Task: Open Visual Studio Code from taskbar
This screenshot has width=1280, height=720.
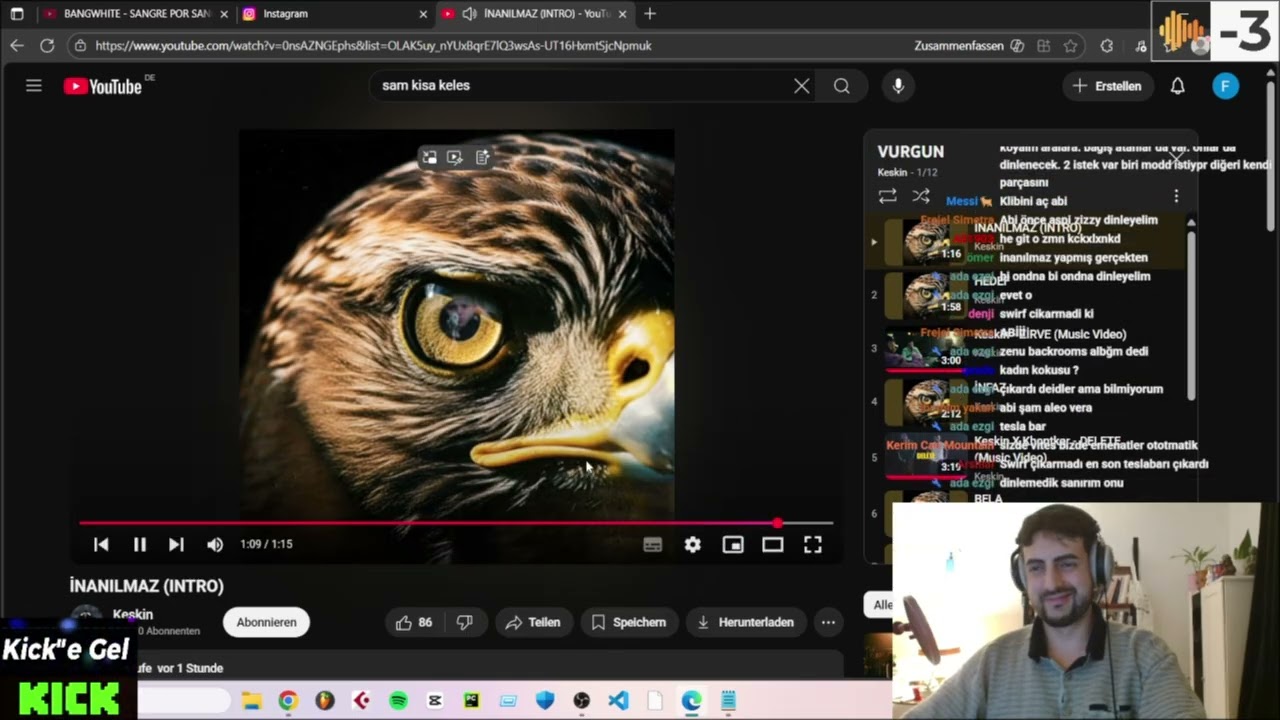Action: (x=618, y=701)
